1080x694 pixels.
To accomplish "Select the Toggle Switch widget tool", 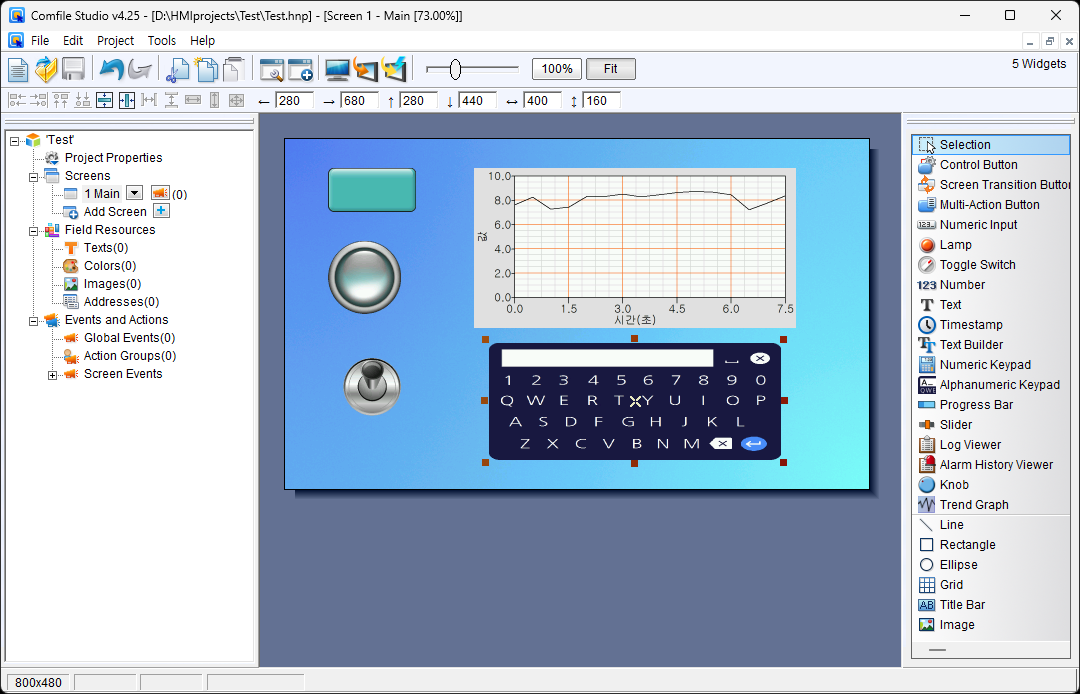I will point(967,264).
